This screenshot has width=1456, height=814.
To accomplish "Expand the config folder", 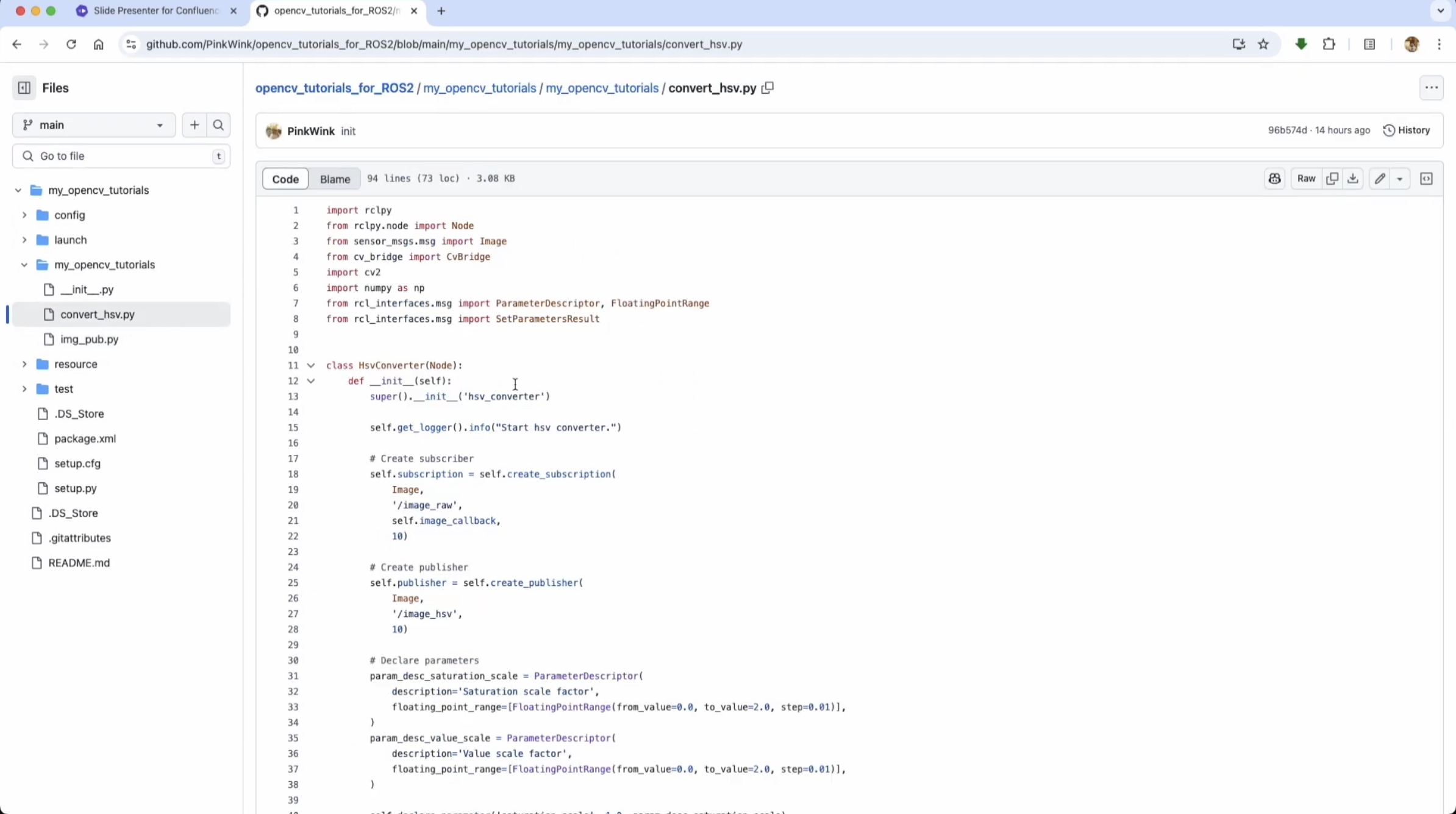I will coord(24,215).
